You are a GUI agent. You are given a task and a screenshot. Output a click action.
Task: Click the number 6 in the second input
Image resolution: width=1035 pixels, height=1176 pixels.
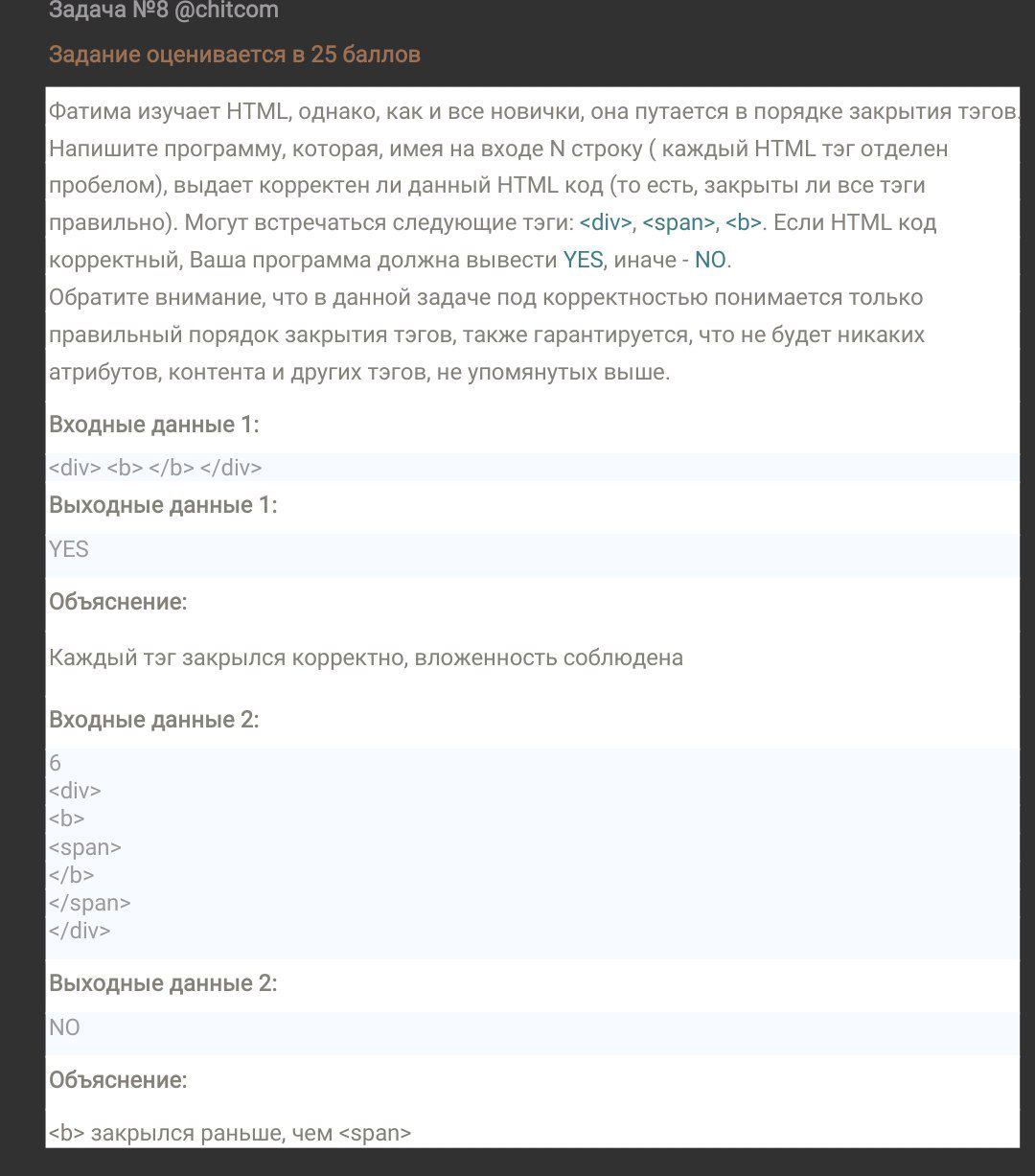click(55, 763)
